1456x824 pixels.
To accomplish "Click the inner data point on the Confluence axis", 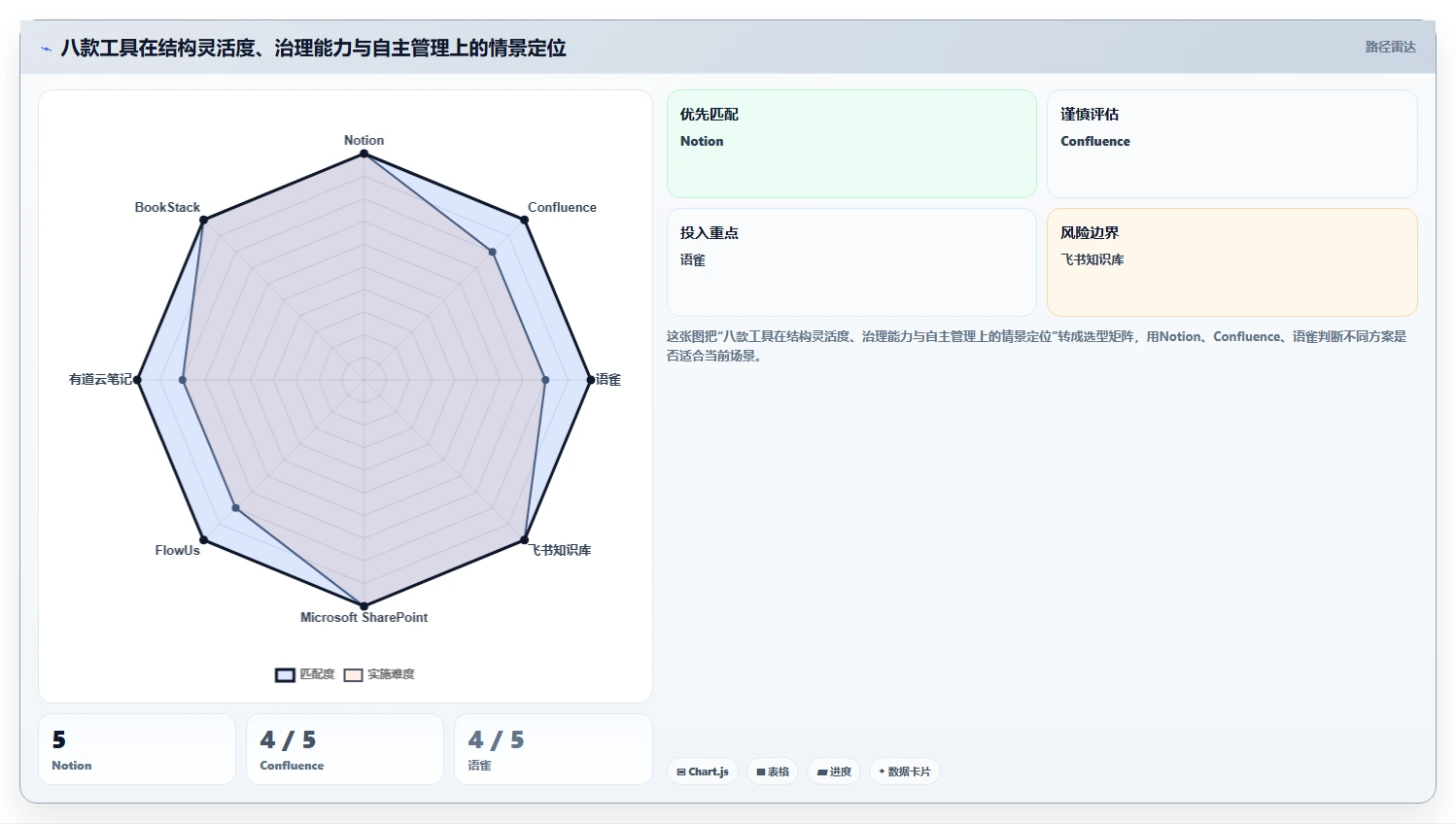I will click(x=493, y=252).
